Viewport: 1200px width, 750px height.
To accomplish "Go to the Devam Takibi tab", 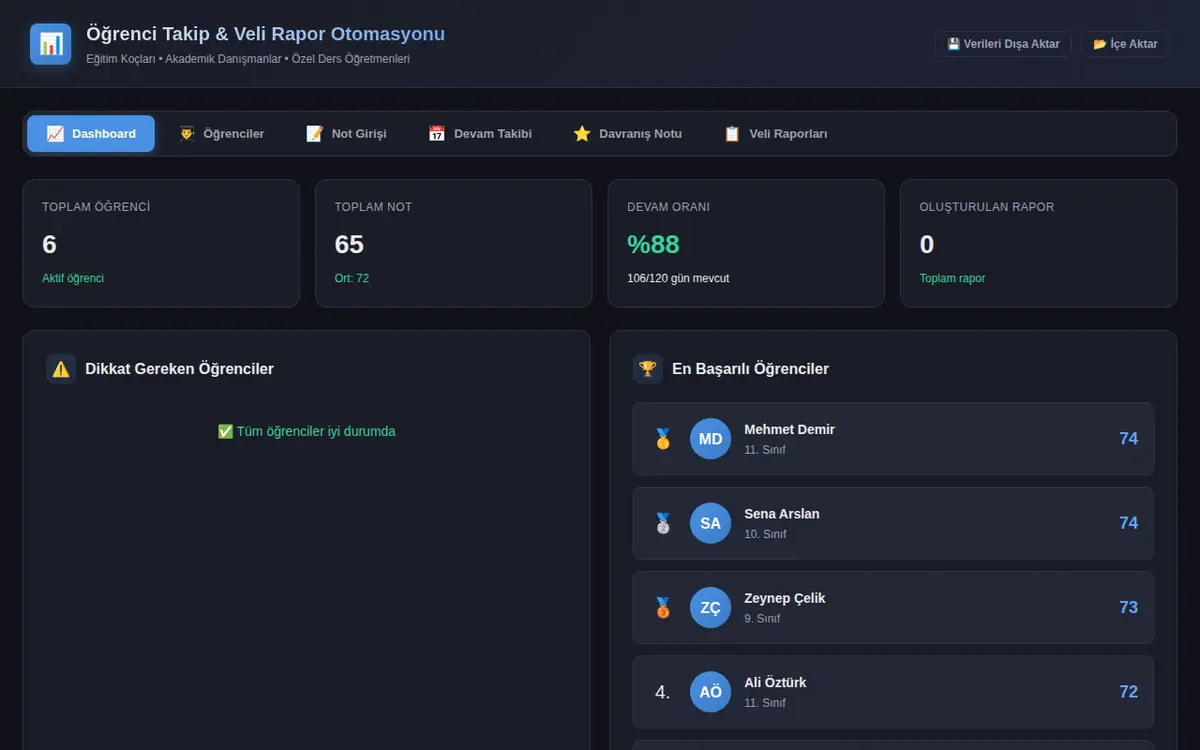I will (480, 134).
